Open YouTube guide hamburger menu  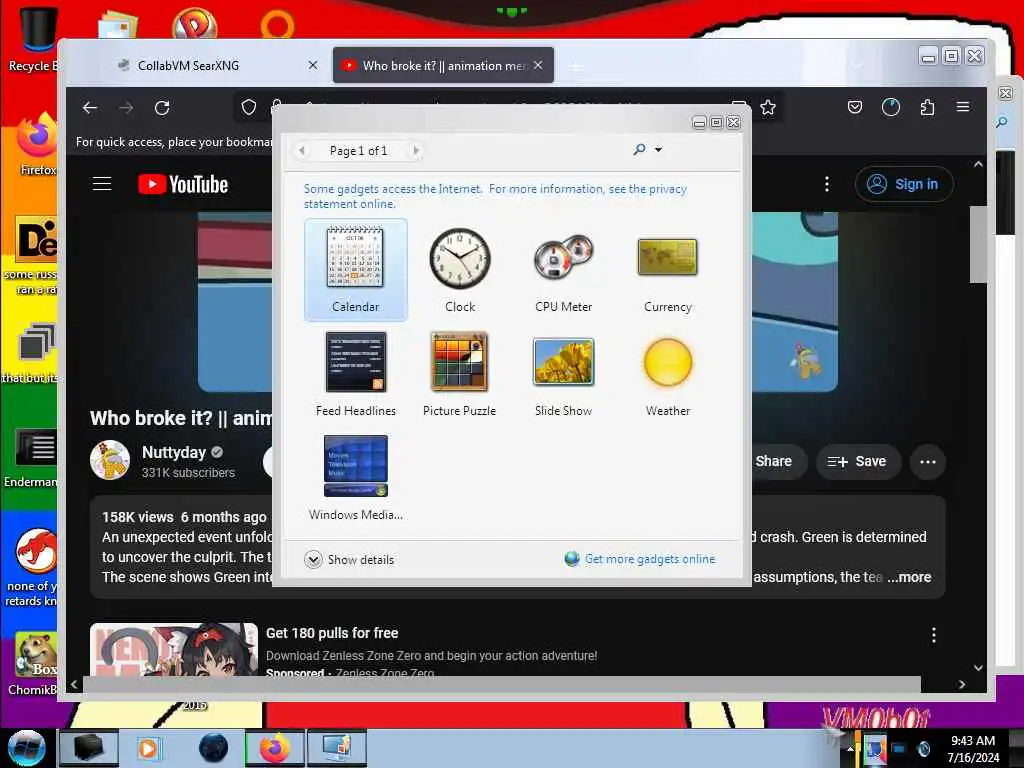click(102, 184)
